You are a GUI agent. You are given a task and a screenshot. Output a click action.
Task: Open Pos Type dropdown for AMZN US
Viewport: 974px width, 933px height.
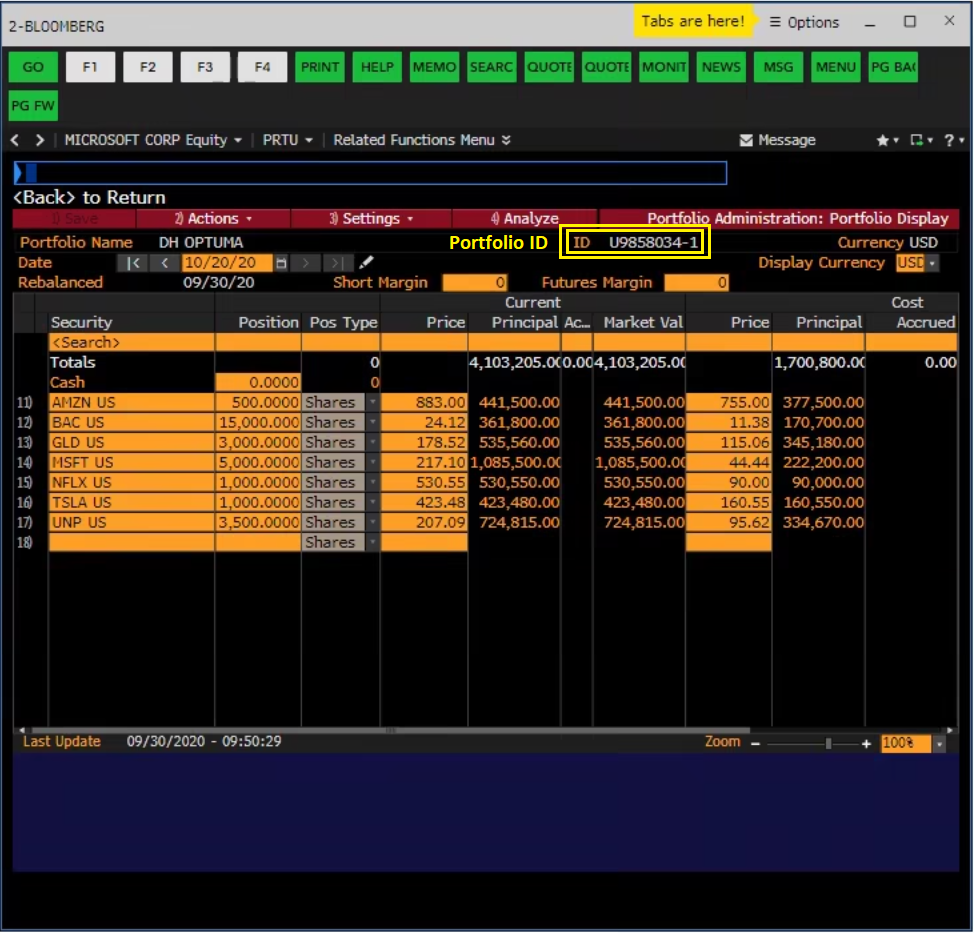click(372, 403)
